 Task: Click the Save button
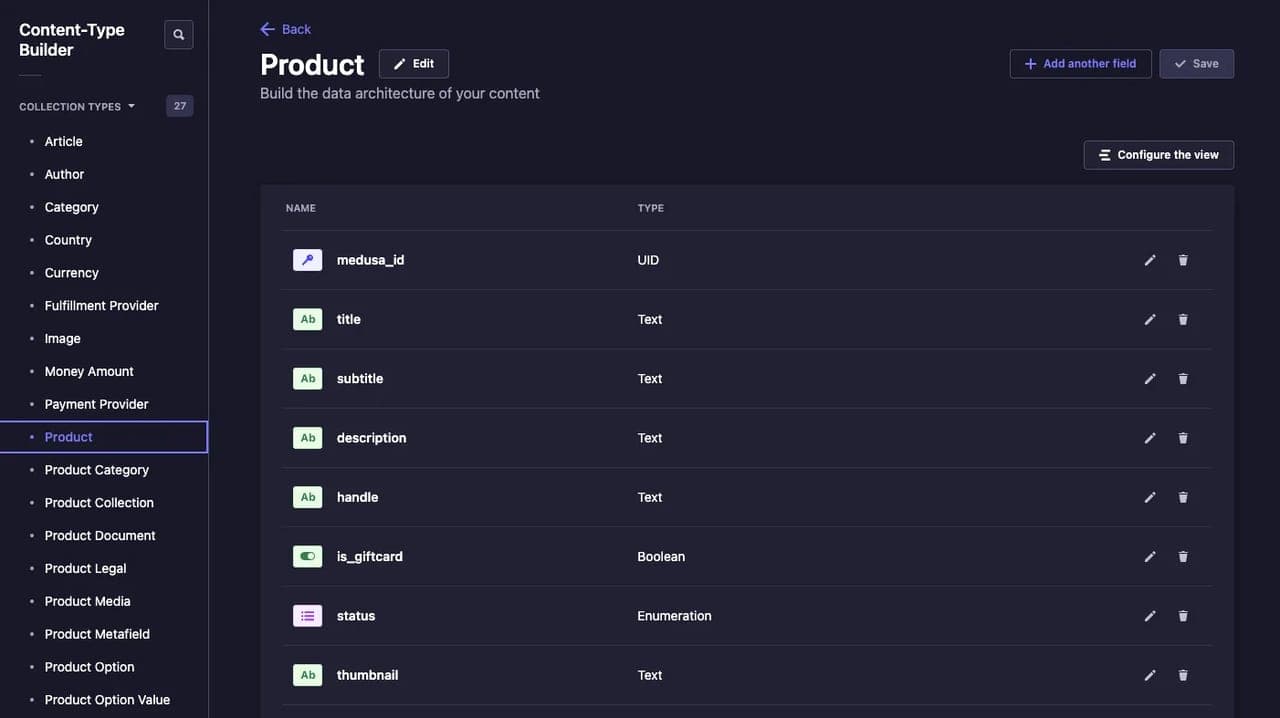tap(1196, 64)
